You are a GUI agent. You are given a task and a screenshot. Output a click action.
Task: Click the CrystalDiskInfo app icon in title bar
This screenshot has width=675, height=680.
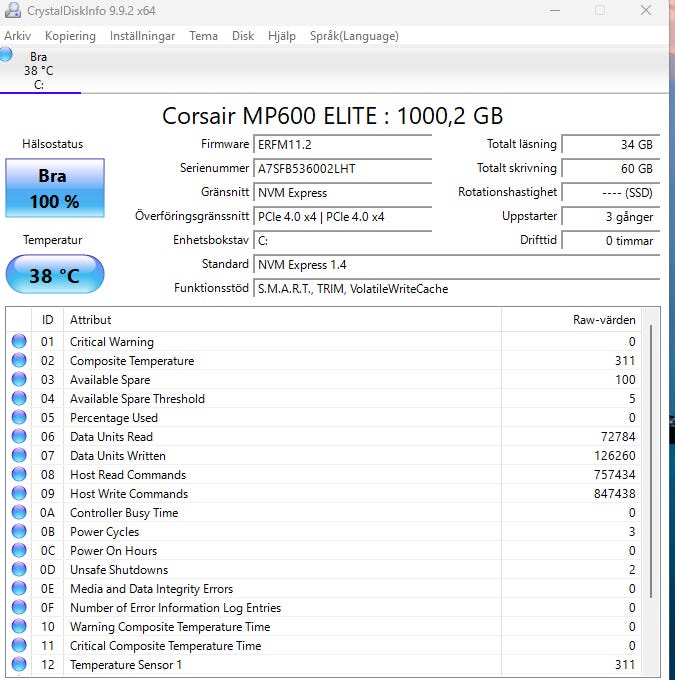point(13,10)
